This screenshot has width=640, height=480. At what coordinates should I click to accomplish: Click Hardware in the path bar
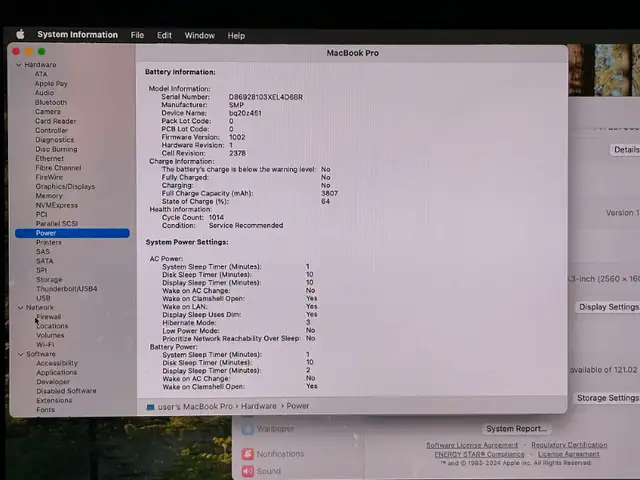point(258,406)
